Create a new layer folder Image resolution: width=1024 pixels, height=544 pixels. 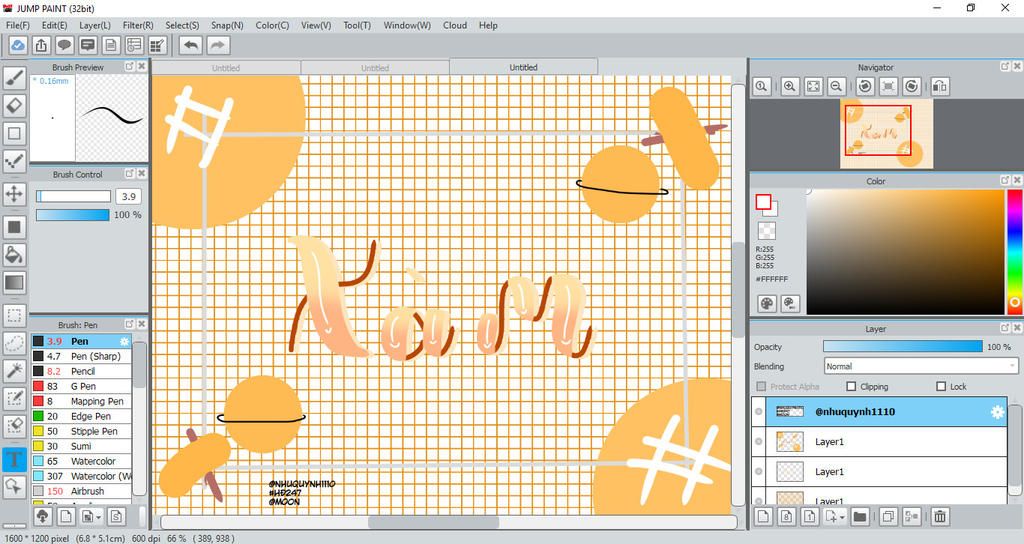860,517
